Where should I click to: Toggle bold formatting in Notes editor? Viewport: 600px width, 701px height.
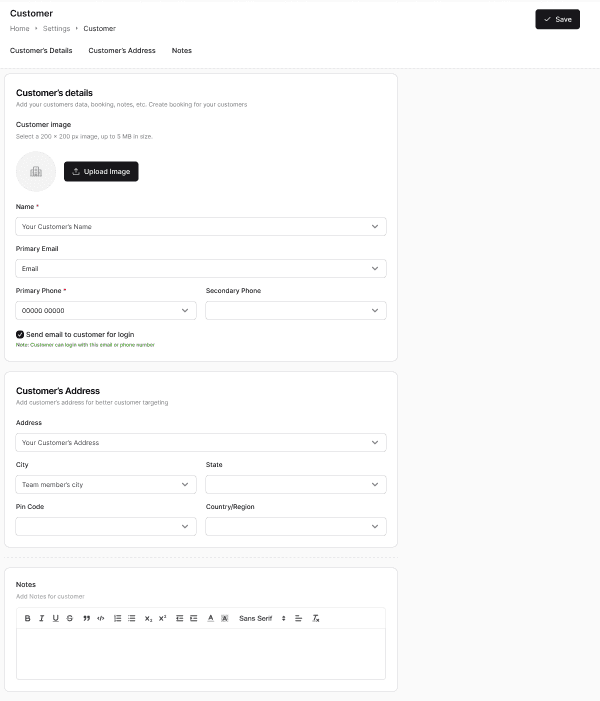(x=27, y=618)
